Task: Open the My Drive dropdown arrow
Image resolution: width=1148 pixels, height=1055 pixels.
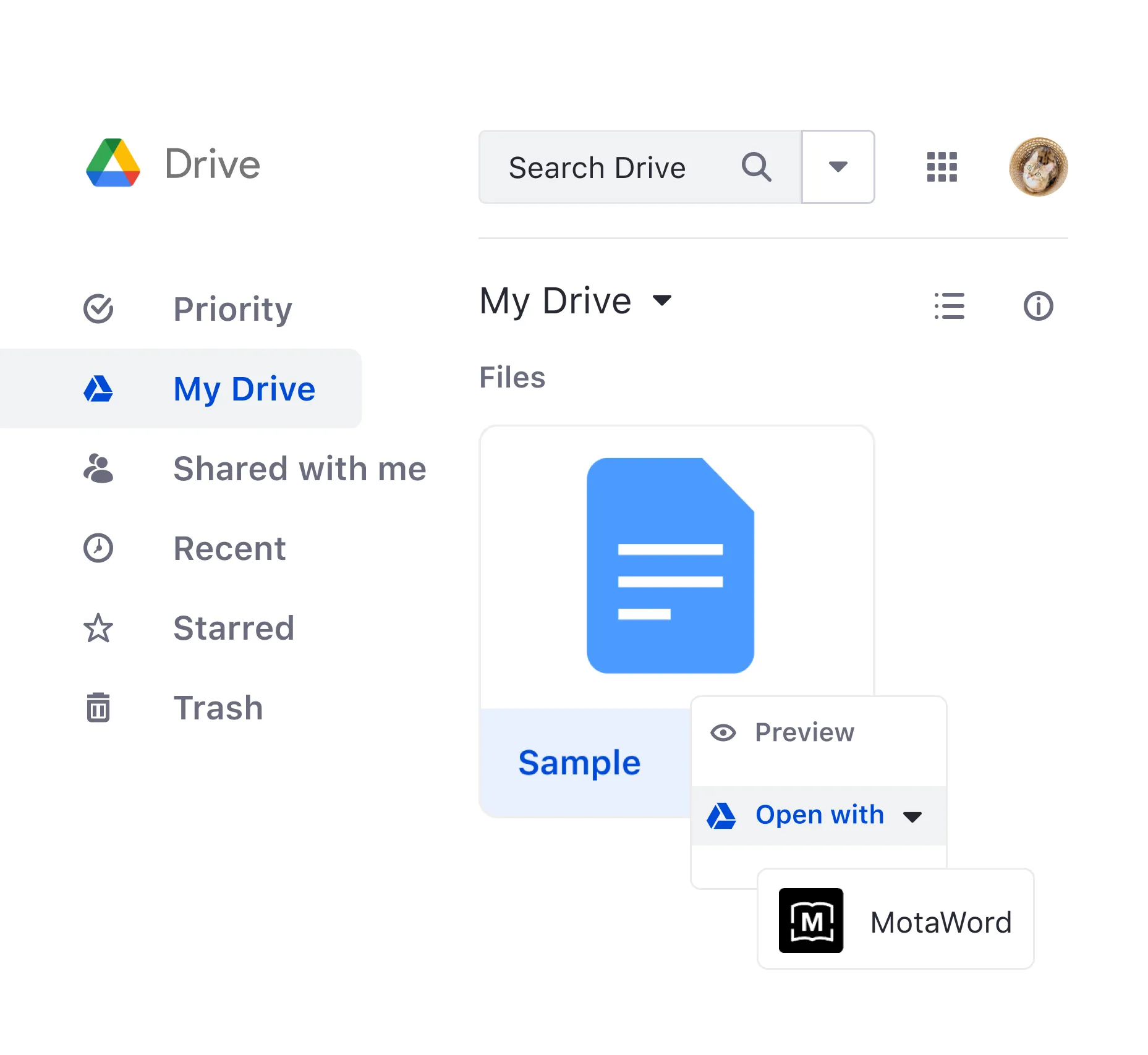Action: [x=661, y=301]
